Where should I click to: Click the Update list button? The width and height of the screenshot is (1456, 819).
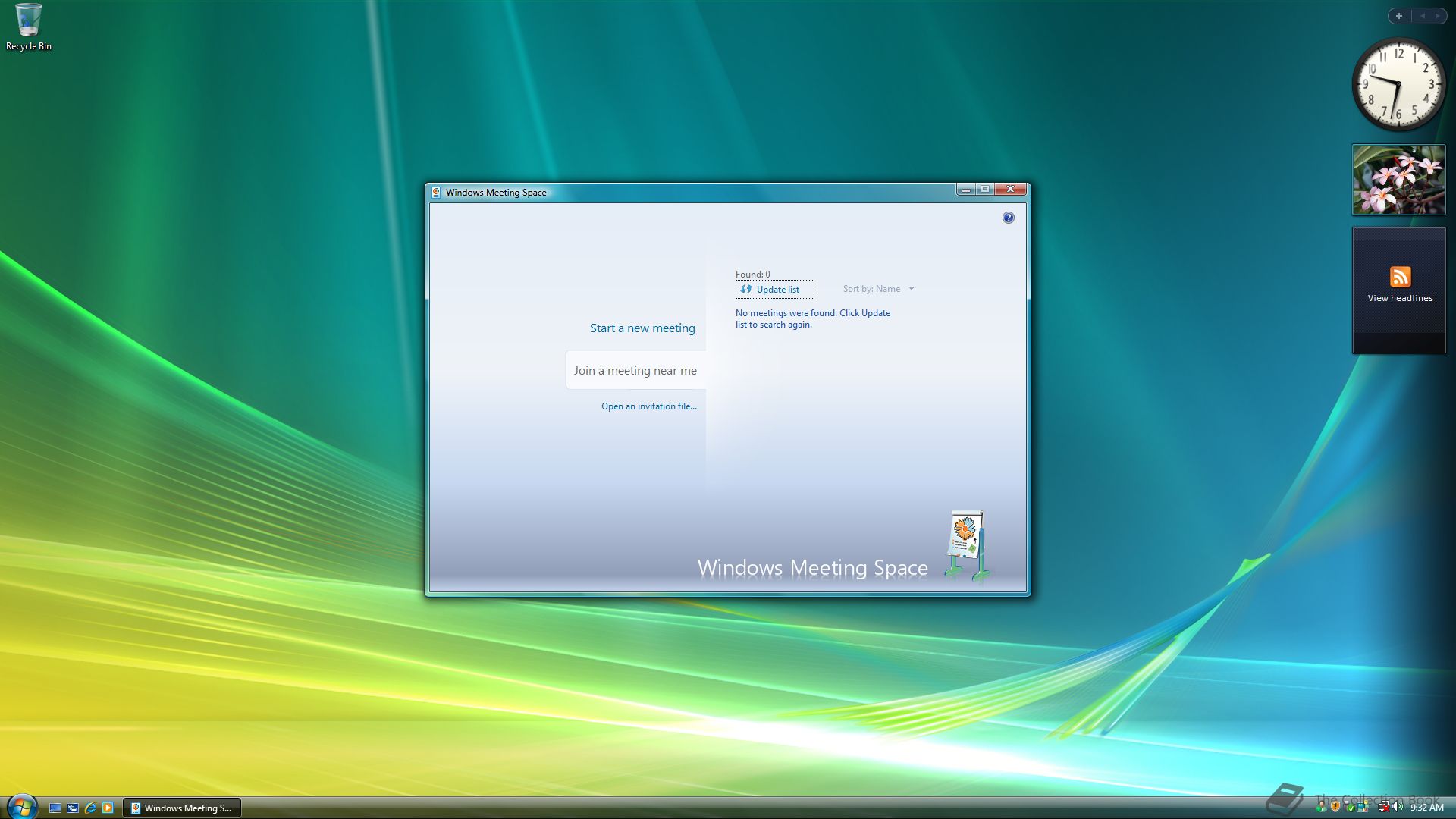pyautogui.click(x=774, y=289)
